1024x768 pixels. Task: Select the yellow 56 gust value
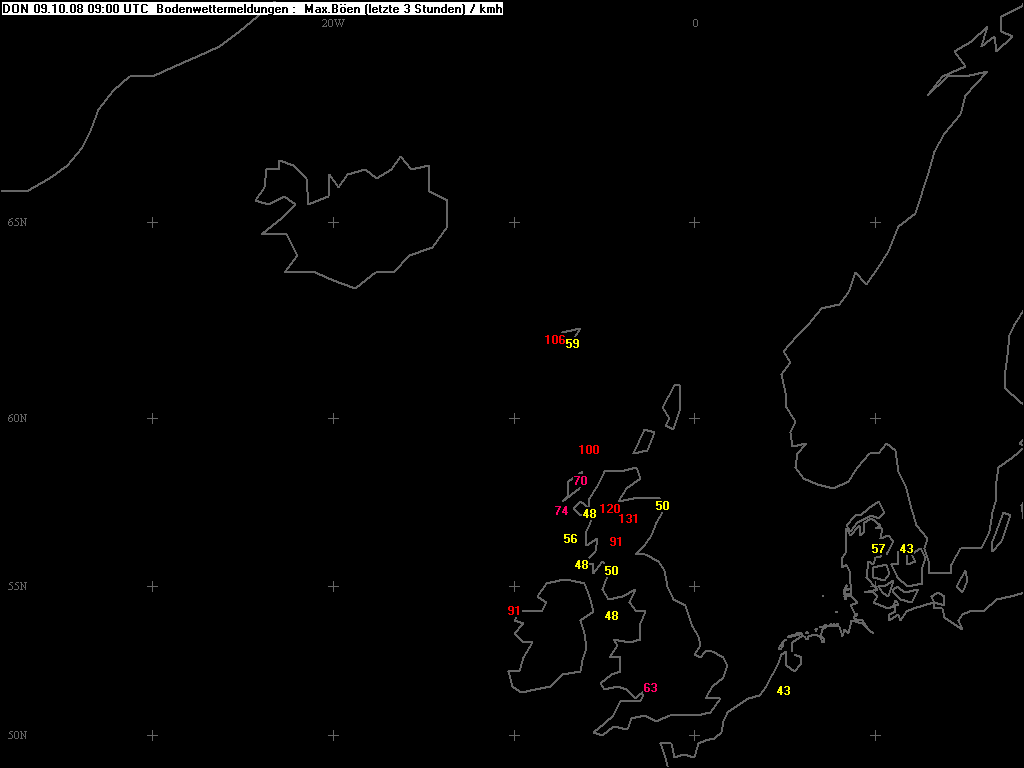click(570, 539)
